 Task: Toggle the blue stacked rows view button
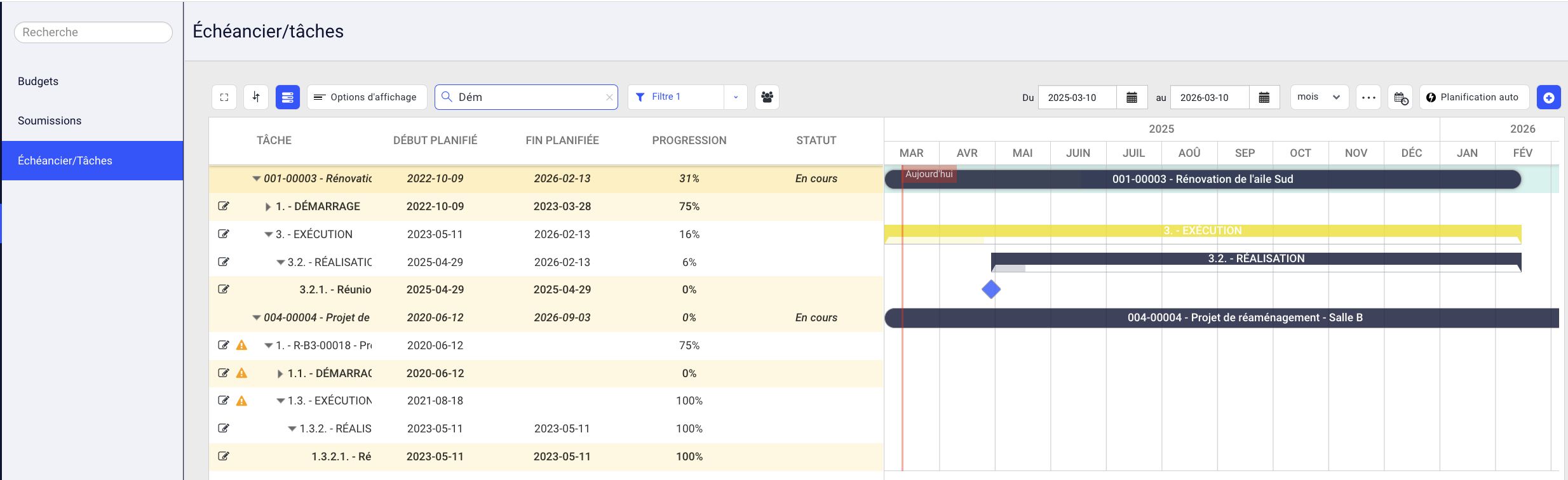(x=287, y=97)
